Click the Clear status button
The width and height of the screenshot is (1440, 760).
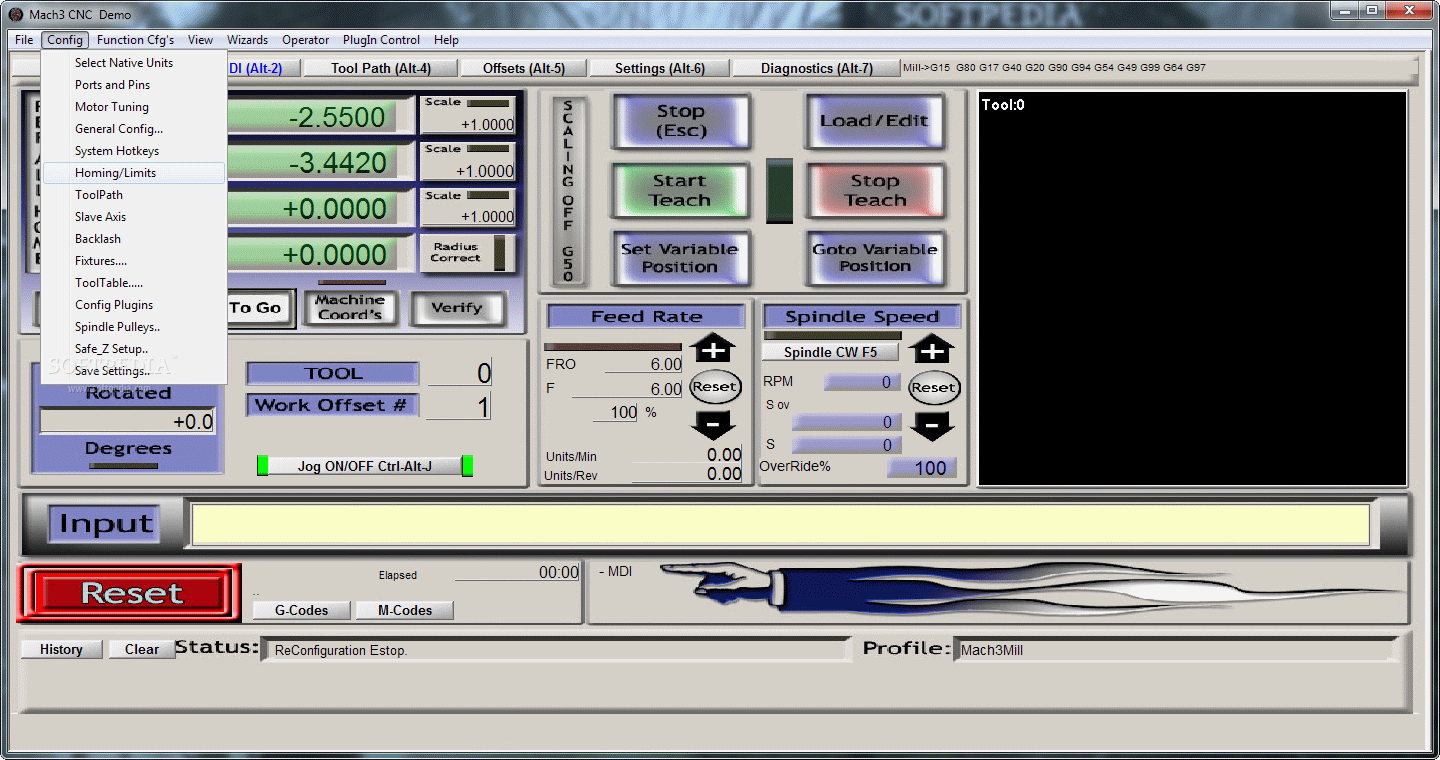pos(141,649)
